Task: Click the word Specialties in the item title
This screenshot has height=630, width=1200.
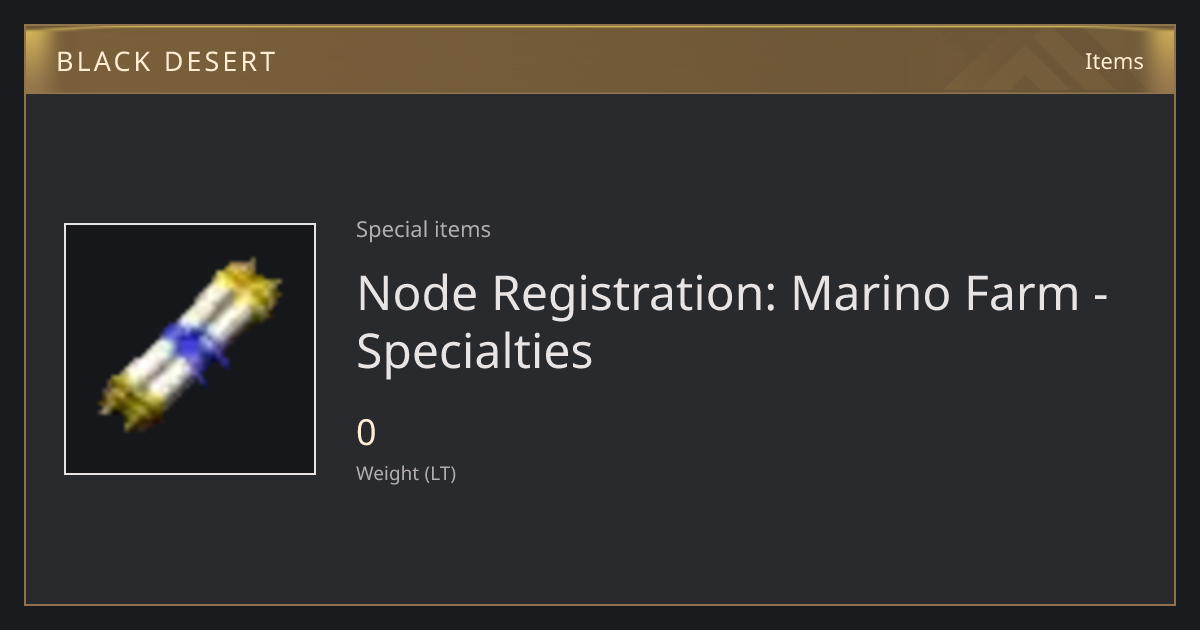Action: (x=475, y=352)
